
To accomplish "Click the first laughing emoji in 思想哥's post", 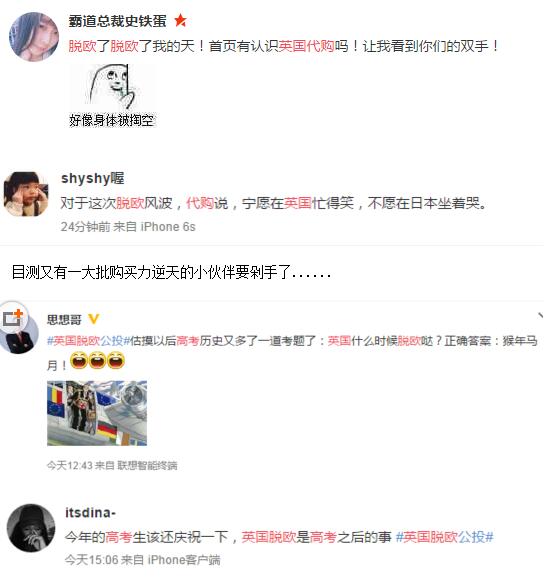I will [79, 361].
